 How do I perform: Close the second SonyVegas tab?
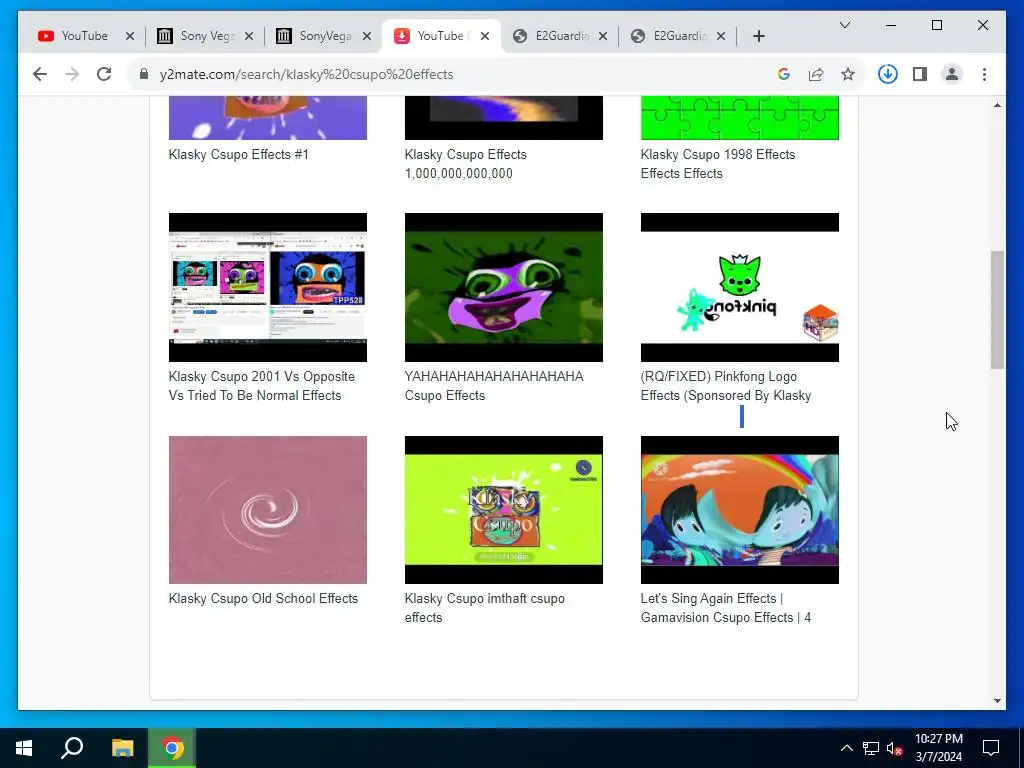click(367, 37)
